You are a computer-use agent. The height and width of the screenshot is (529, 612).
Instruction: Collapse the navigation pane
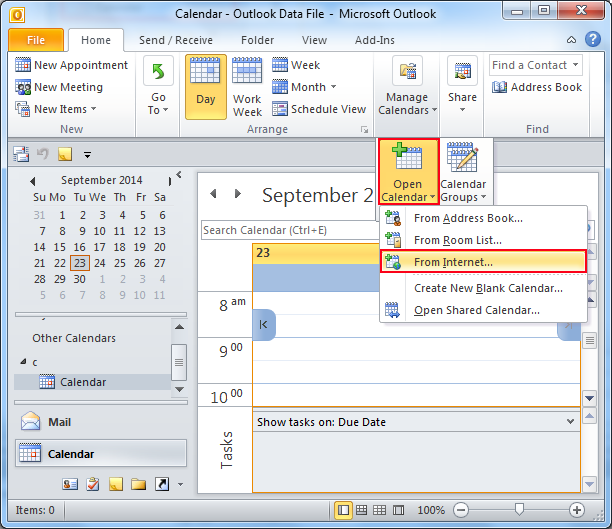(x=179, y=175)
